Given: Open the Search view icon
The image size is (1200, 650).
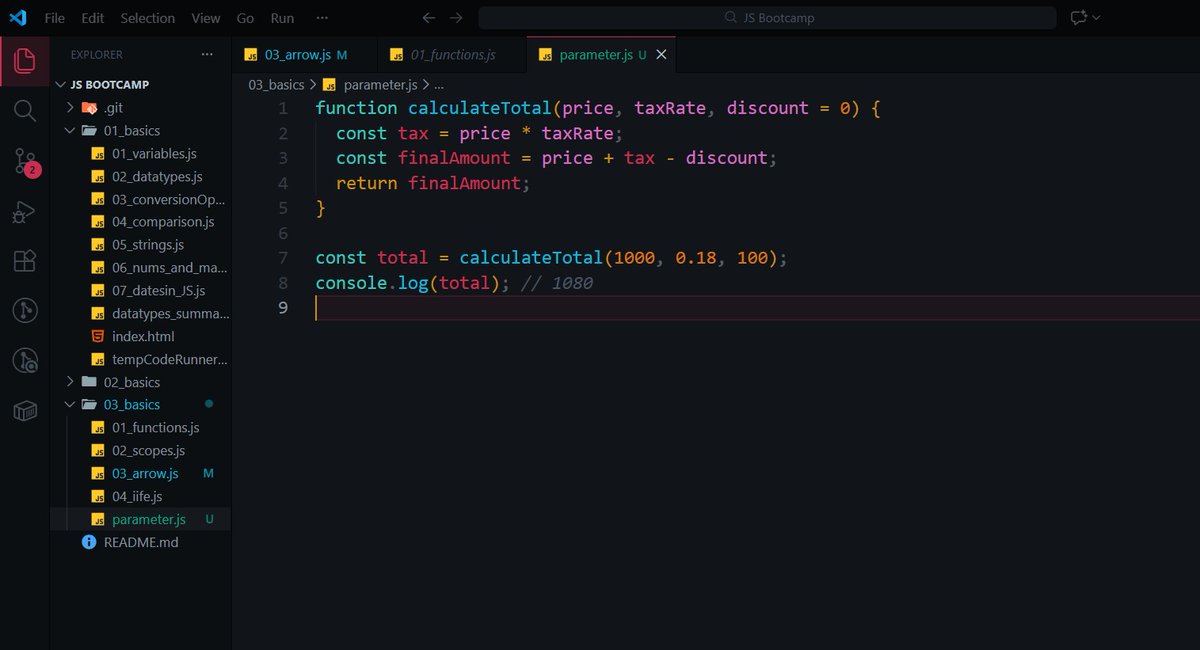Looking at the screenshot, I should 25,110.
